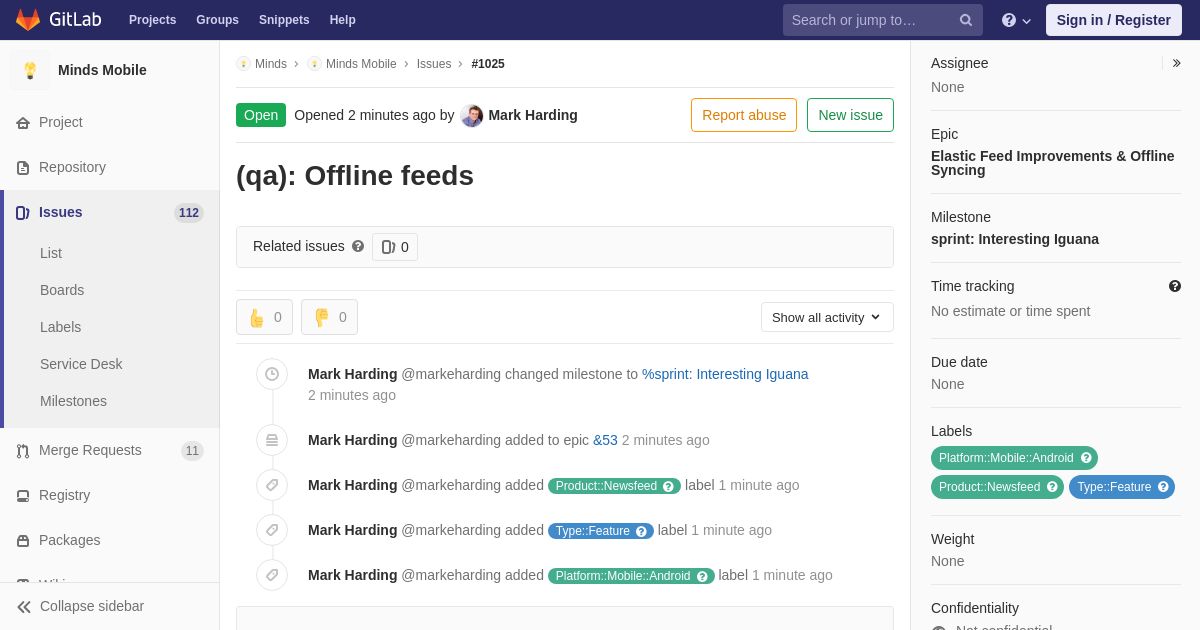Open the Labels sidebar item
1200x630 pixels.
60,327
